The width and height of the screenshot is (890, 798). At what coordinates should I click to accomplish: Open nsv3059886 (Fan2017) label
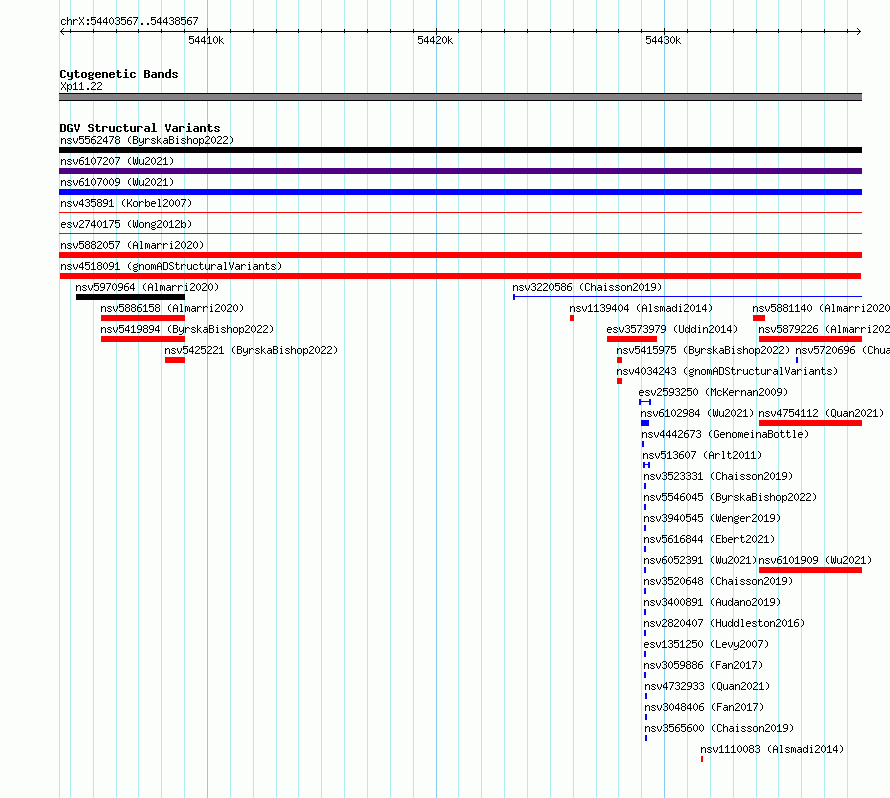click(x=703, y=665)
